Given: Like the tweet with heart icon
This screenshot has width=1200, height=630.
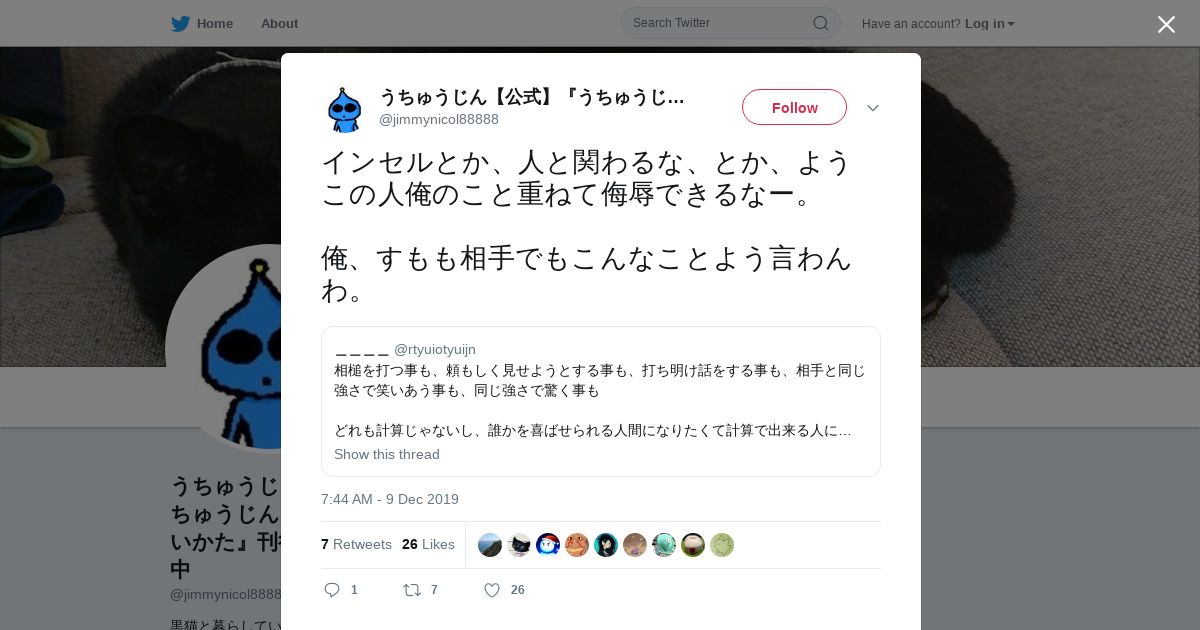Looking at the screenshot, I should click(x=492, y=590).
